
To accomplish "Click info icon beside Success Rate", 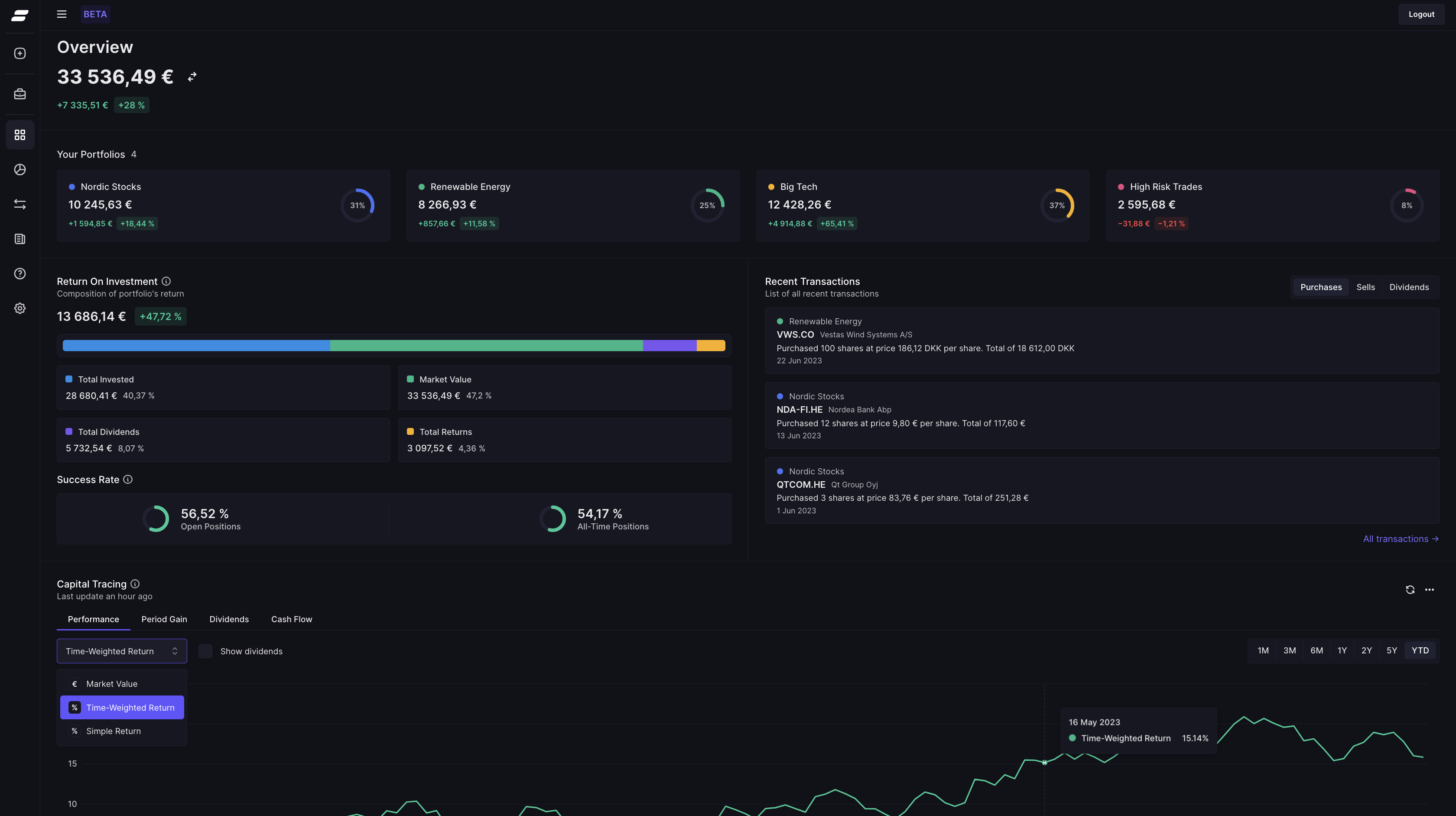I will click(x=128, y=480).
